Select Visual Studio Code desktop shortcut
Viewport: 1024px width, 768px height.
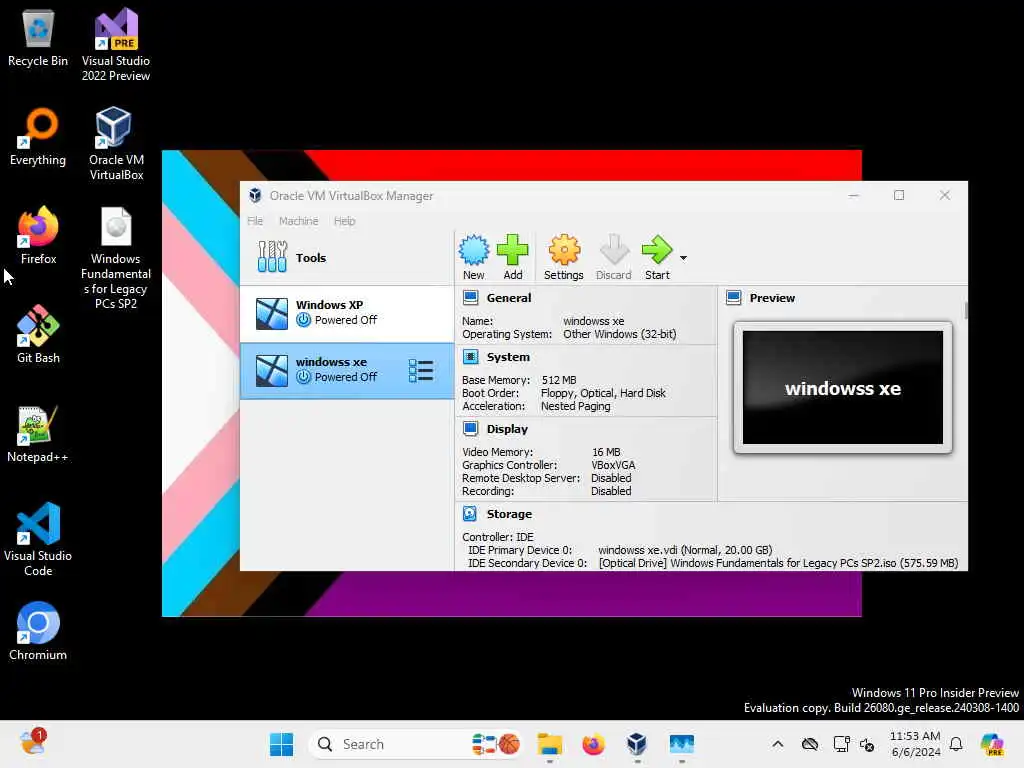click(x=38, y=539)
